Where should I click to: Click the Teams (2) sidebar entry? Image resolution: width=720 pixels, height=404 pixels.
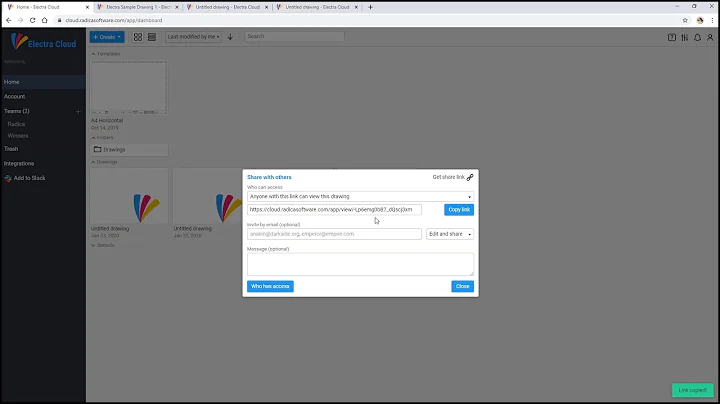17,111
